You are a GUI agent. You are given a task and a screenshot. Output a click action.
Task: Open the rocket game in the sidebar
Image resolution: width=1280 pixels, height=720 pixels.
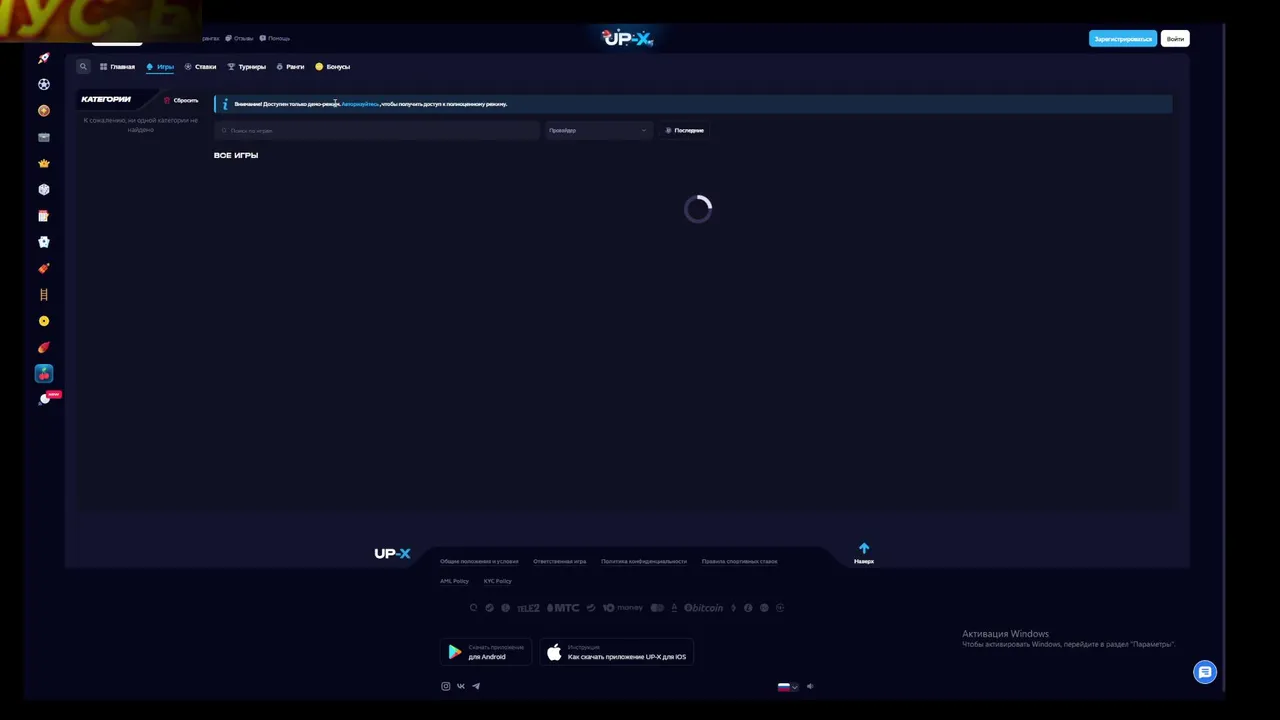pos(44,58)
